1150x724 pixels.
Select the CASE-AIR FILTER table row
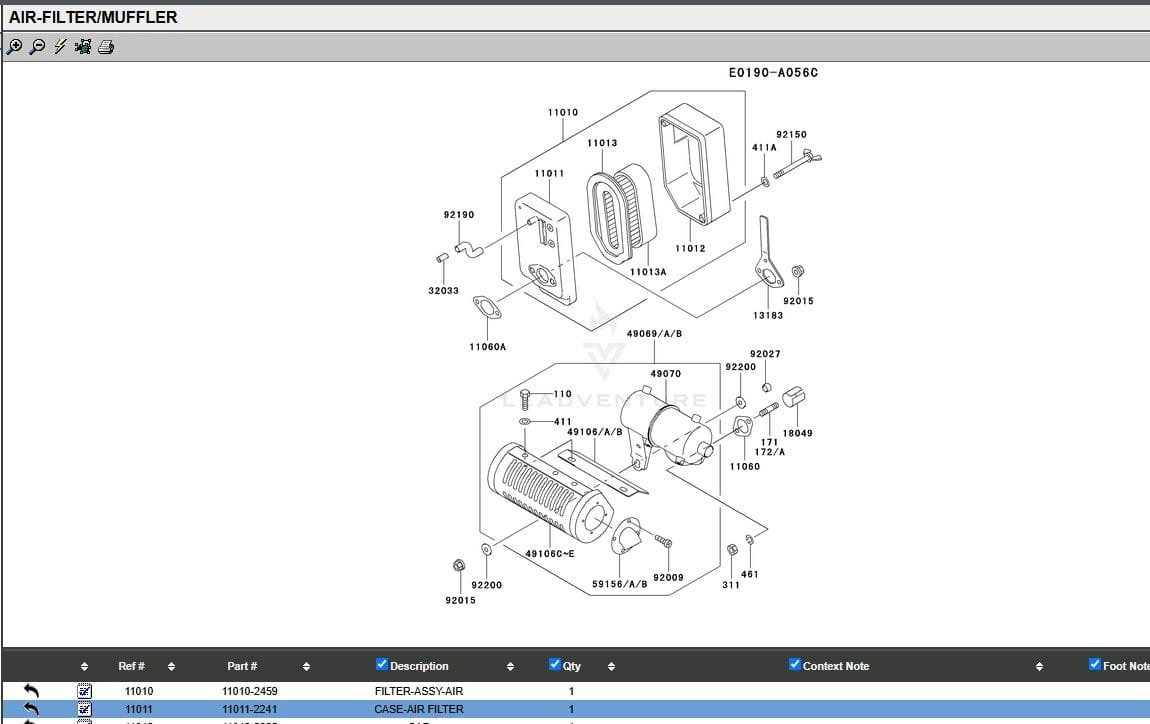(x=418, y=709)
